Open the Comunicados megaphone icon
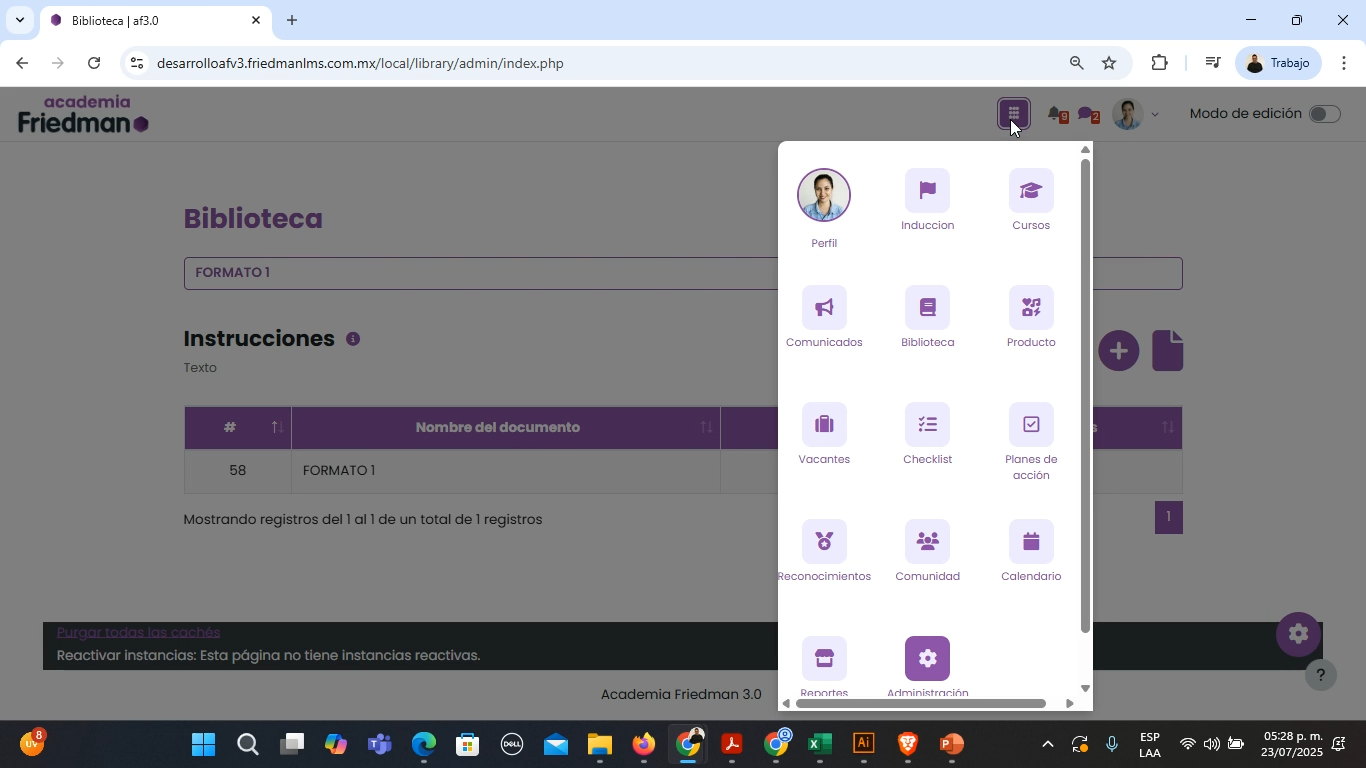Image resolution: width=1366 pixels, height=768 pixels. (824, 307)
